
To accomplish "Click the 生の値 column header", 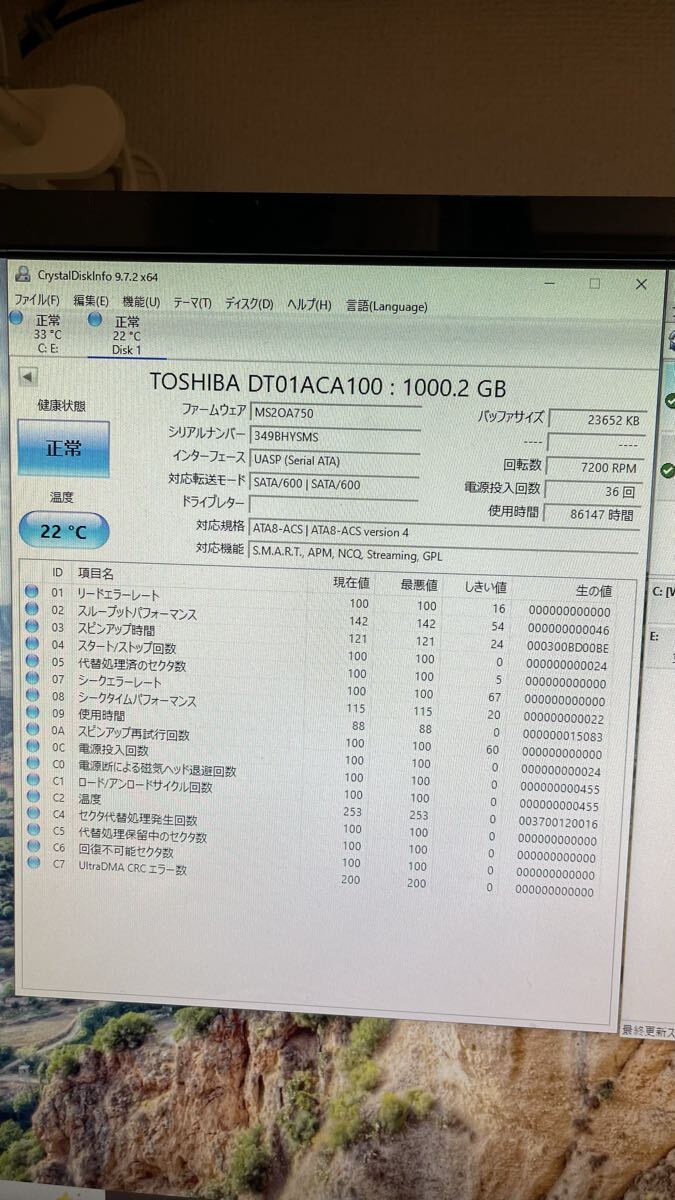I will [592, 591].
